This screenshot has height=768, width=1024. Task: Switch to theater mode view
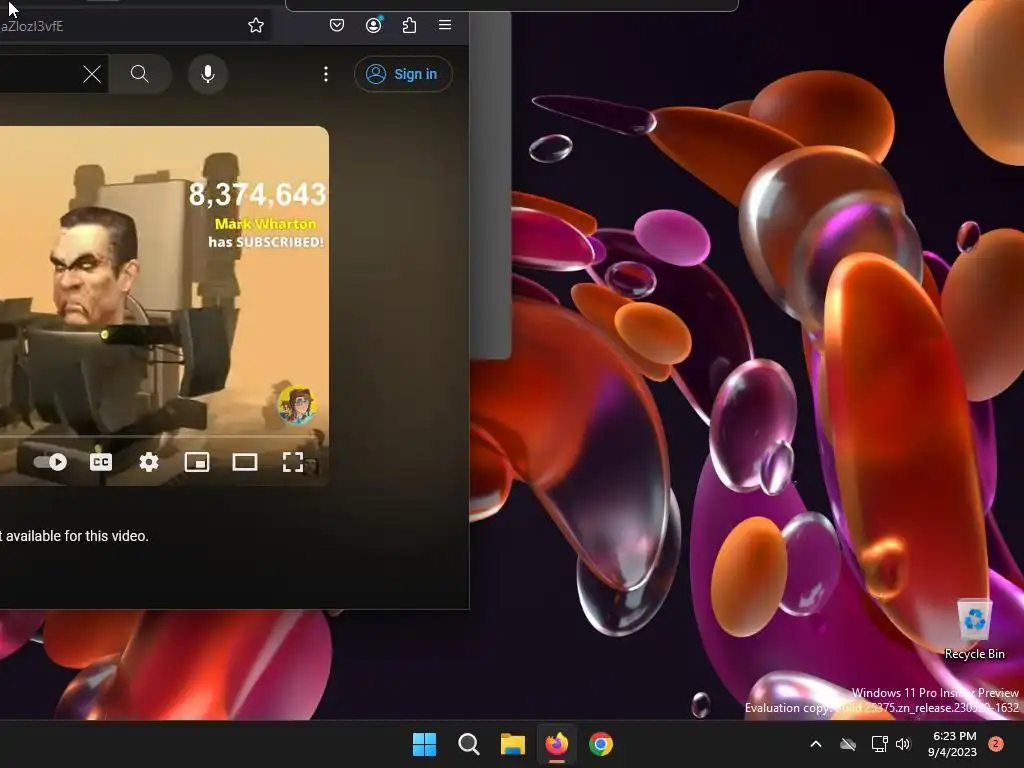(245, 462)
